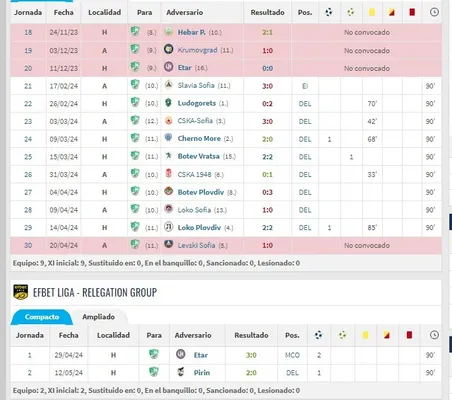This screenshot has height=400, width=452.
Task: Click the assists icon in top table header
Action: [351, 12]
